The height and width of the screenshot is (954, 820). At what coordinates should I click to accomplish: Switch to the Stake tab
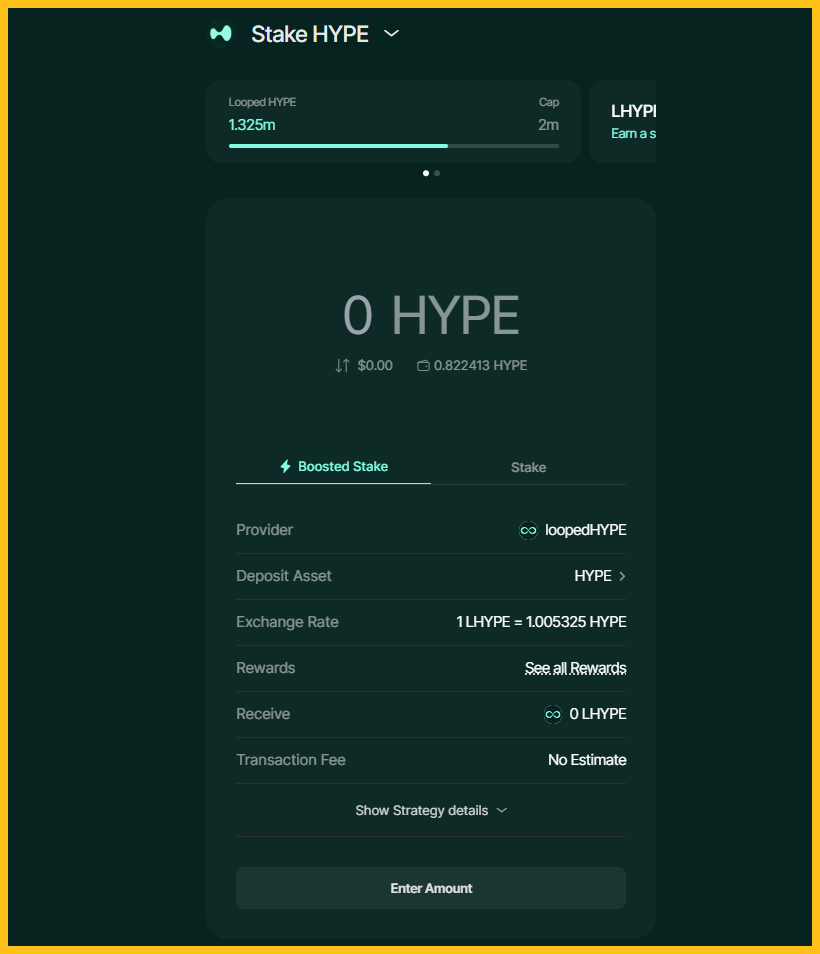pyautogui.click(x=528, y=467)
